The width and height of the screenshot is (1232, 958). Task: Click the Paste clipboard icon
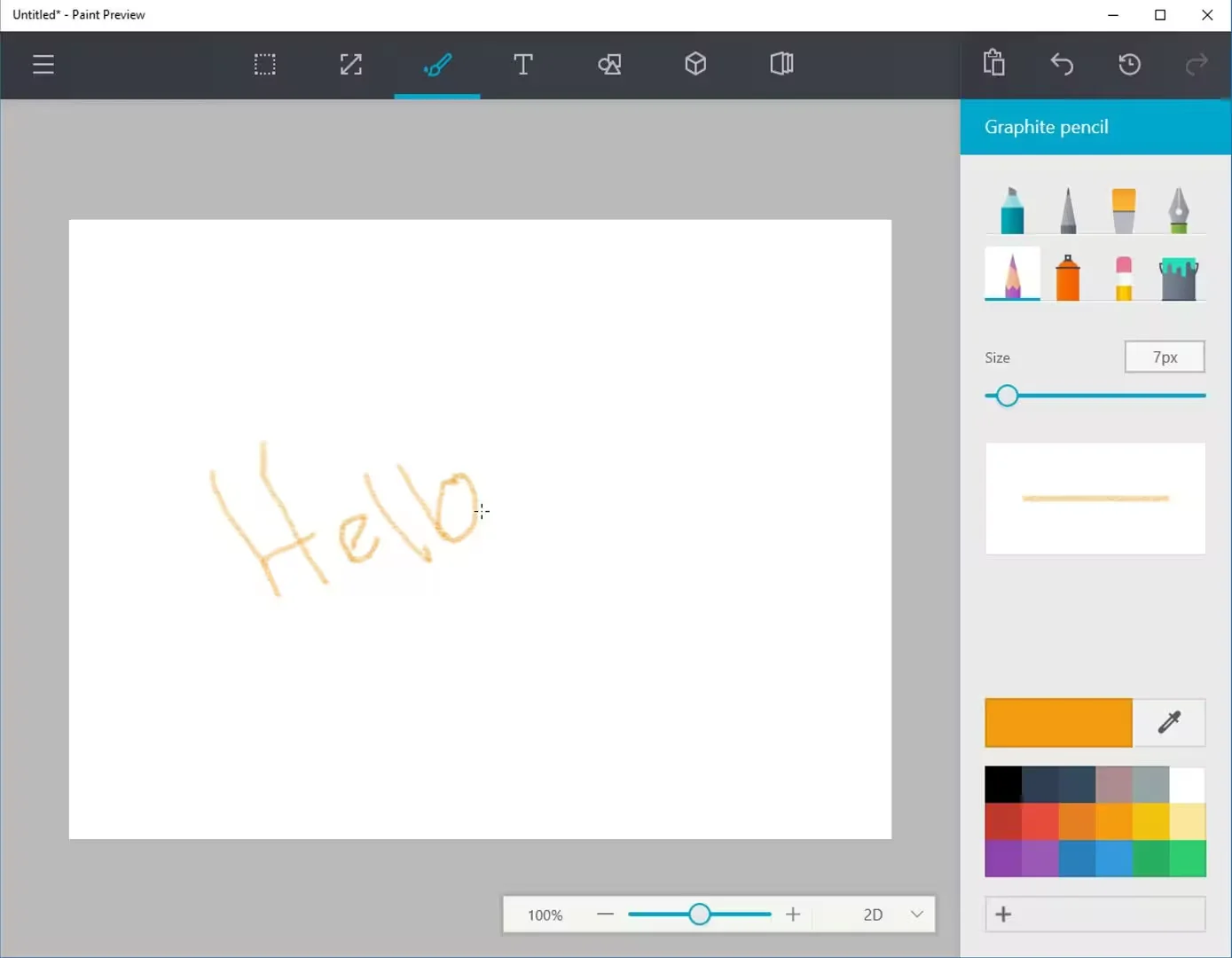pos(993,64)
